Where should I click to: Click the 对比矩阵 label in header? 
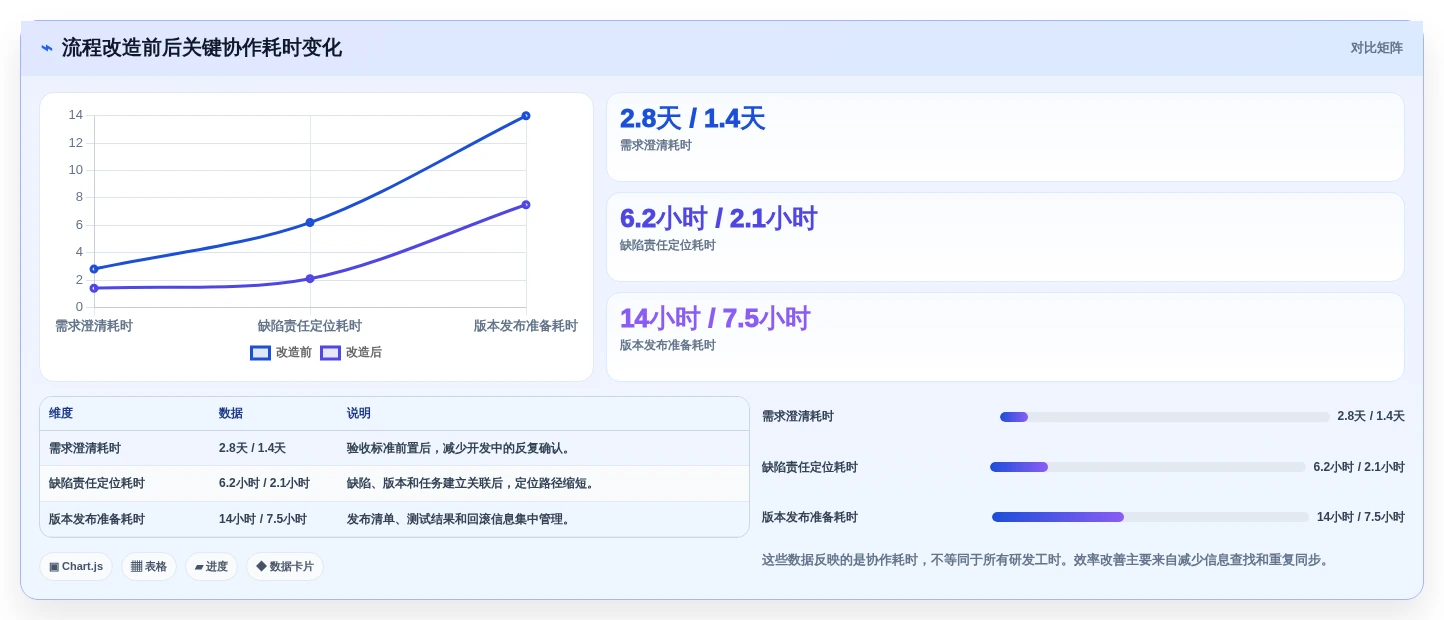tap(1376, 48)
